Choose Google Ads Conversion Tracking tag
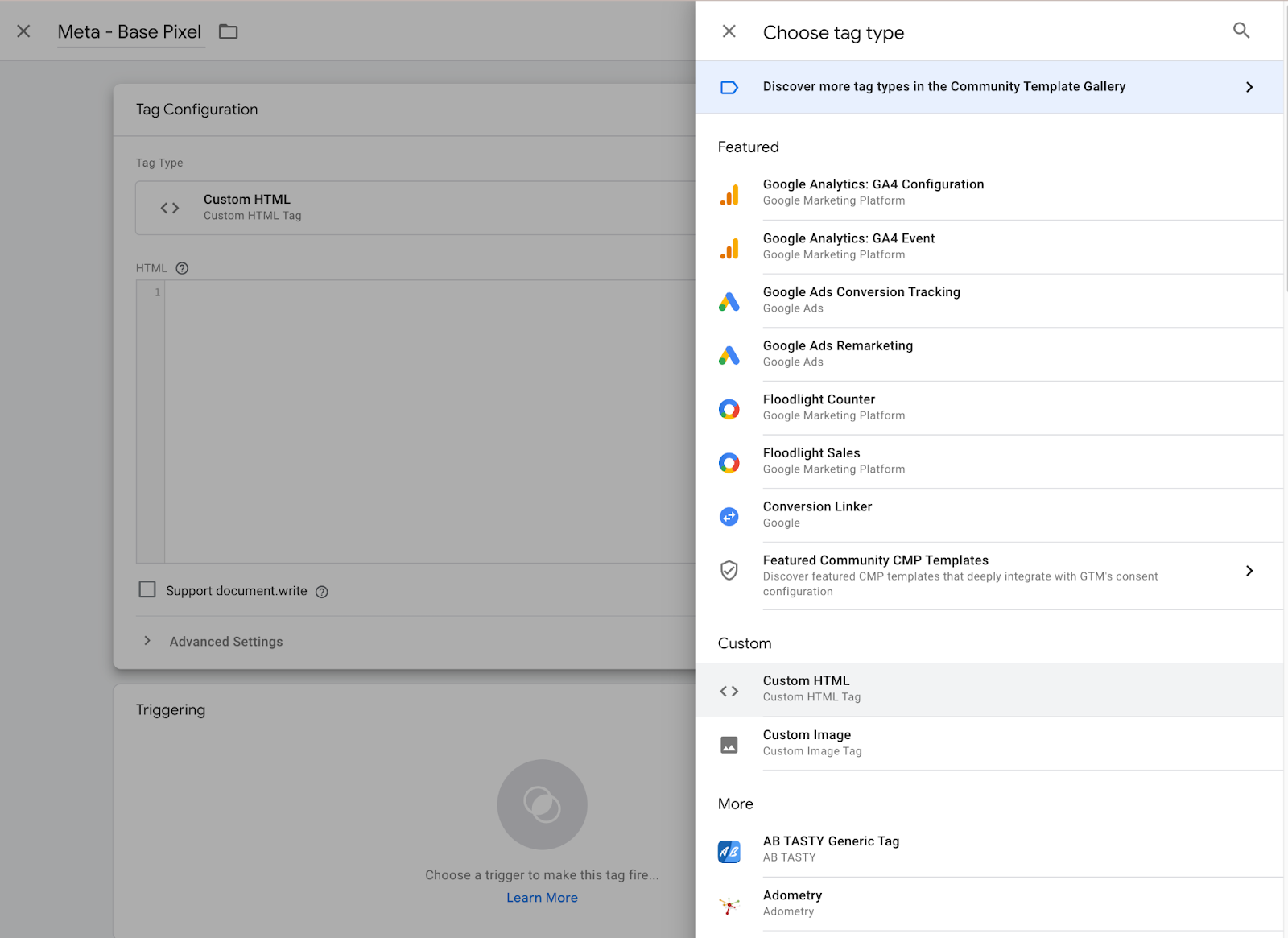The width and height of the screenshot is (1288, 938). (989, 300)
